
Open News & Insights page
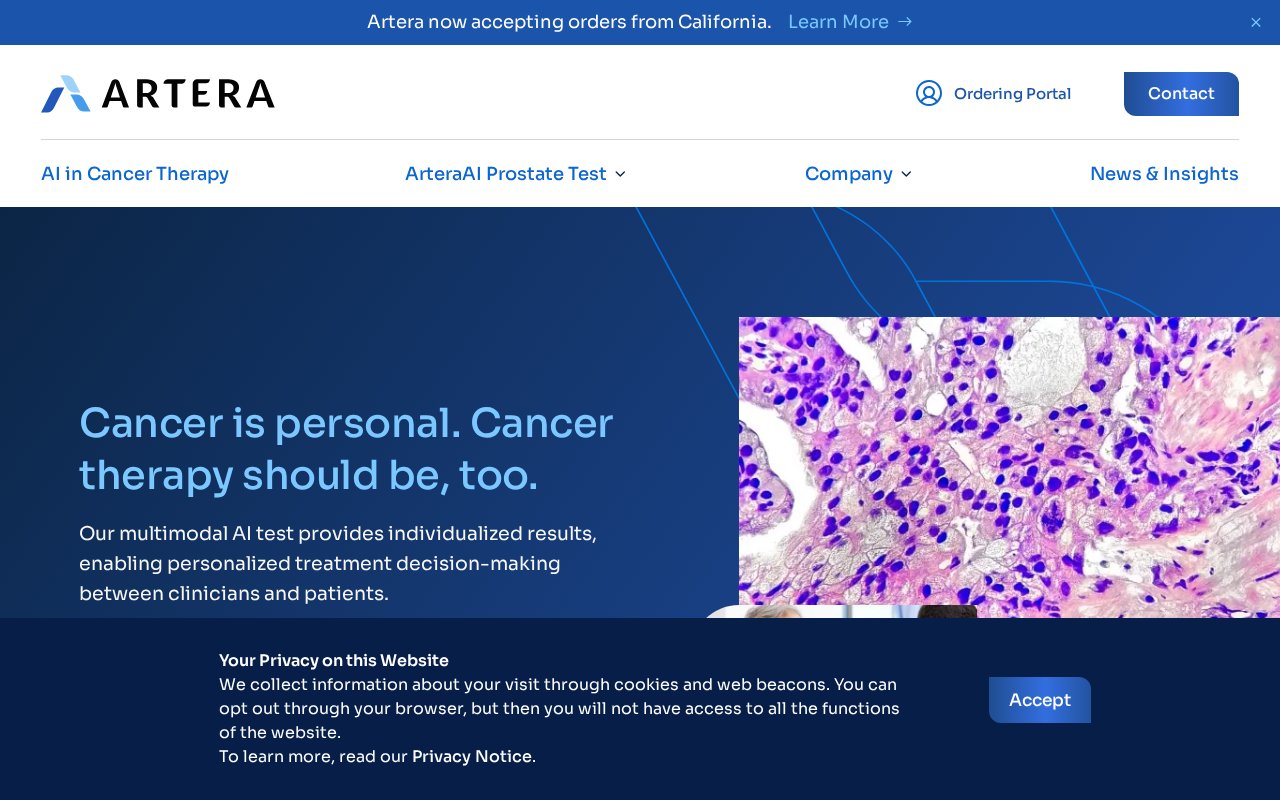[1164, 173]
